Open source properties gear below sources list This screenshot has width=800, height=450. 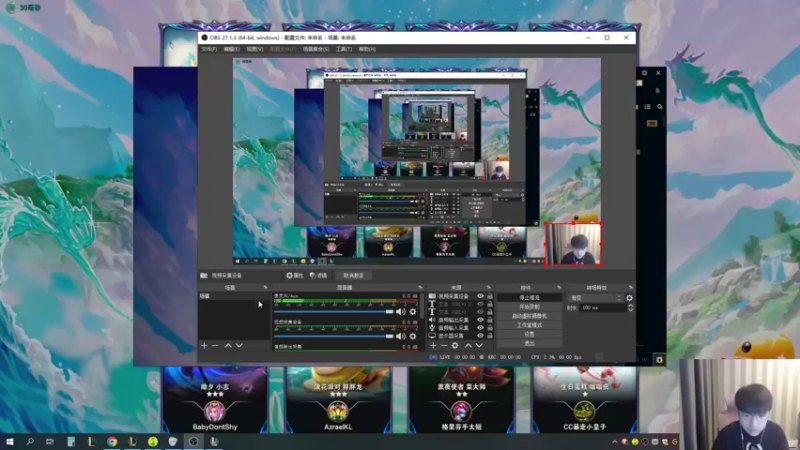[455, 345]
